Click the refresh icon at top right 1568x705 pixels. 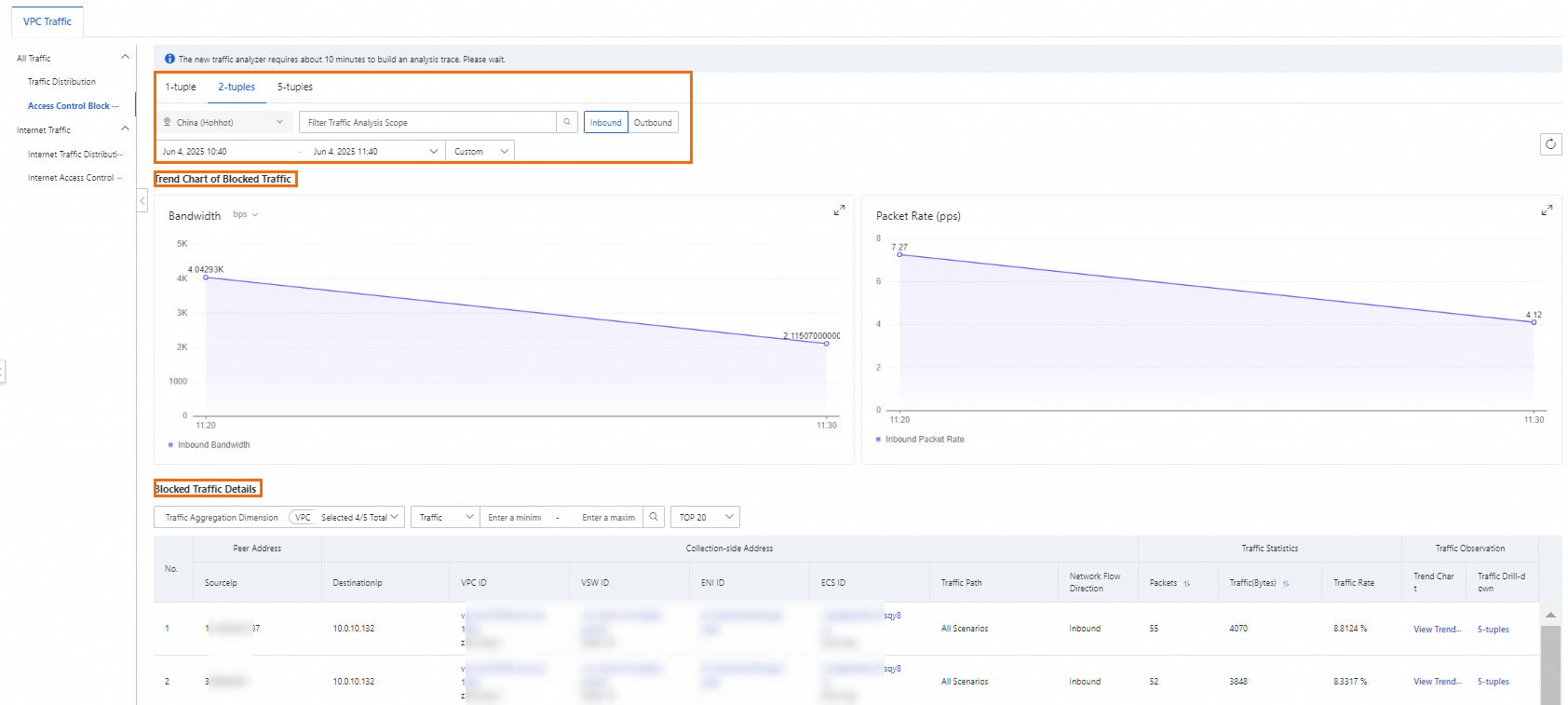[x=1550, y=144]
